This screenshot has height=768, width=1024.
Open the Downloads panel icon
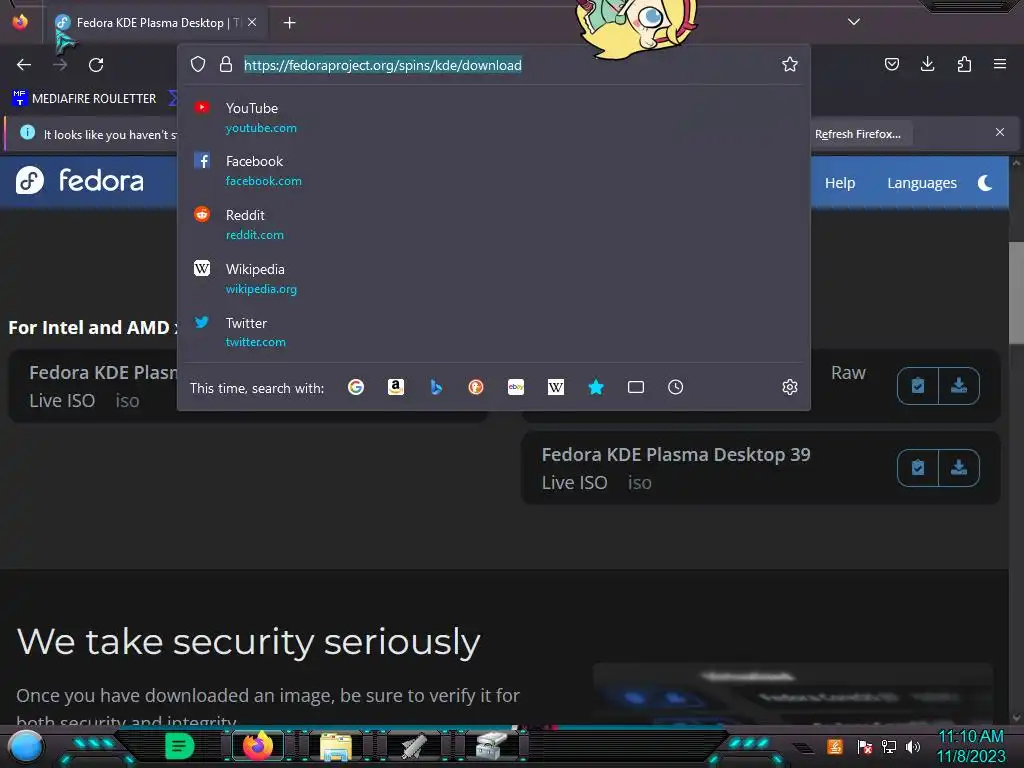click(927, 64)
